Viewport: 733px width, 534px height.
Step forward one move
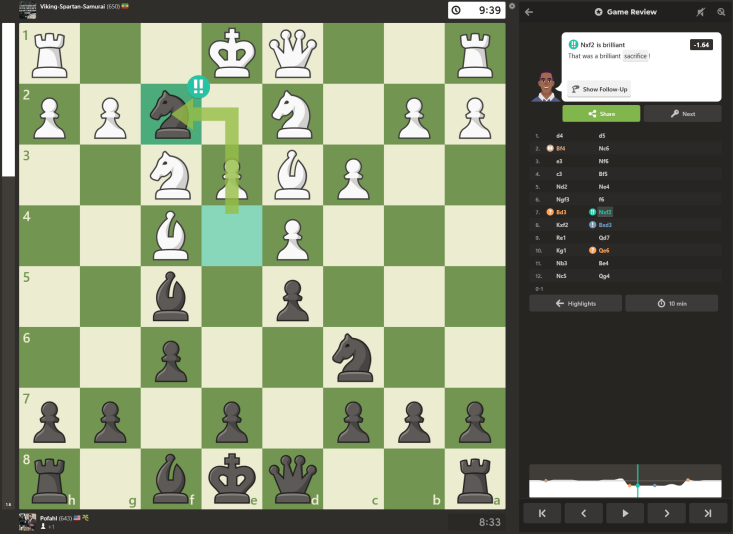pos(666,513)
